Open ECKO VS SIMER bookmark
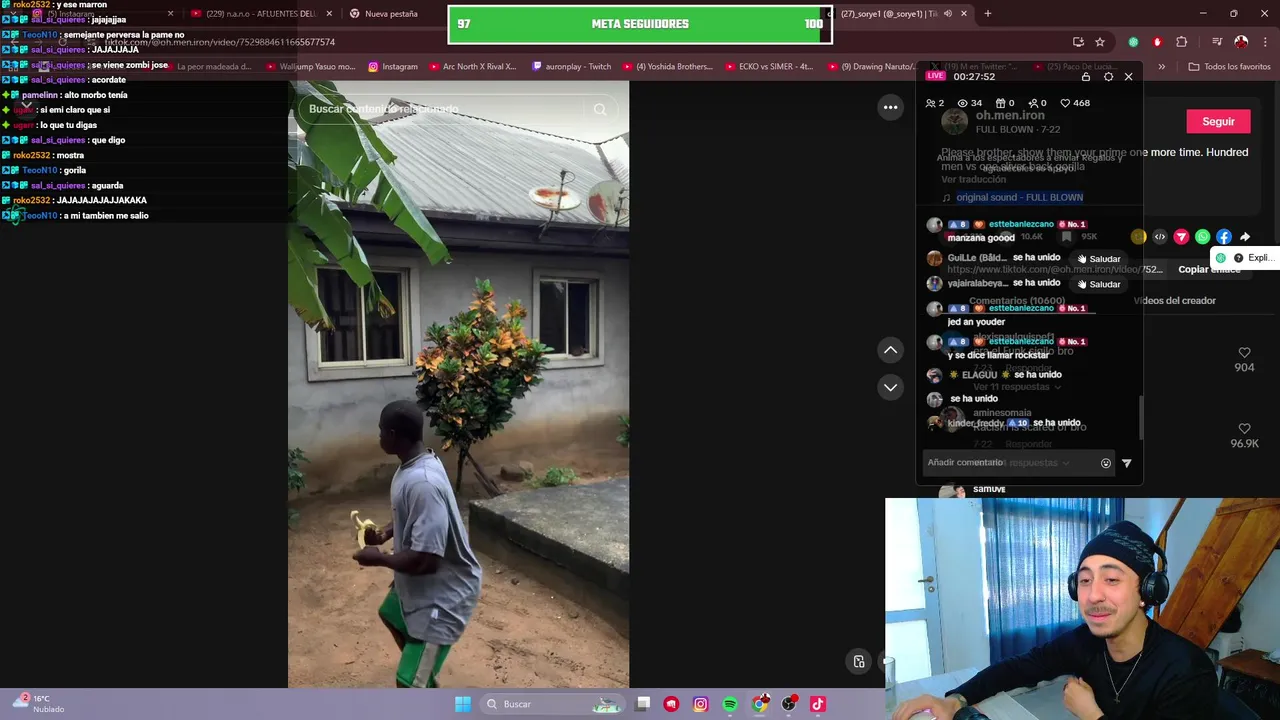The image size is (1280, 720). click(768, 67)
